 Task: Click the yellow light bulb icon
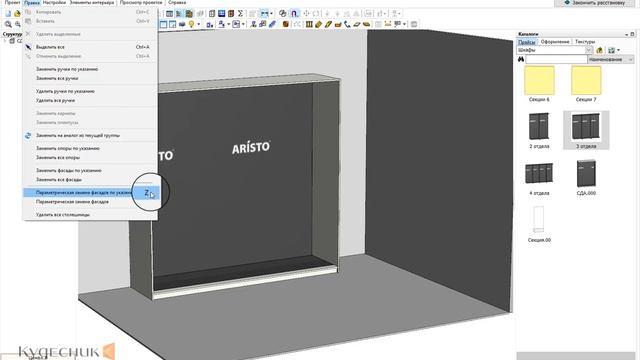coord(191,24)
